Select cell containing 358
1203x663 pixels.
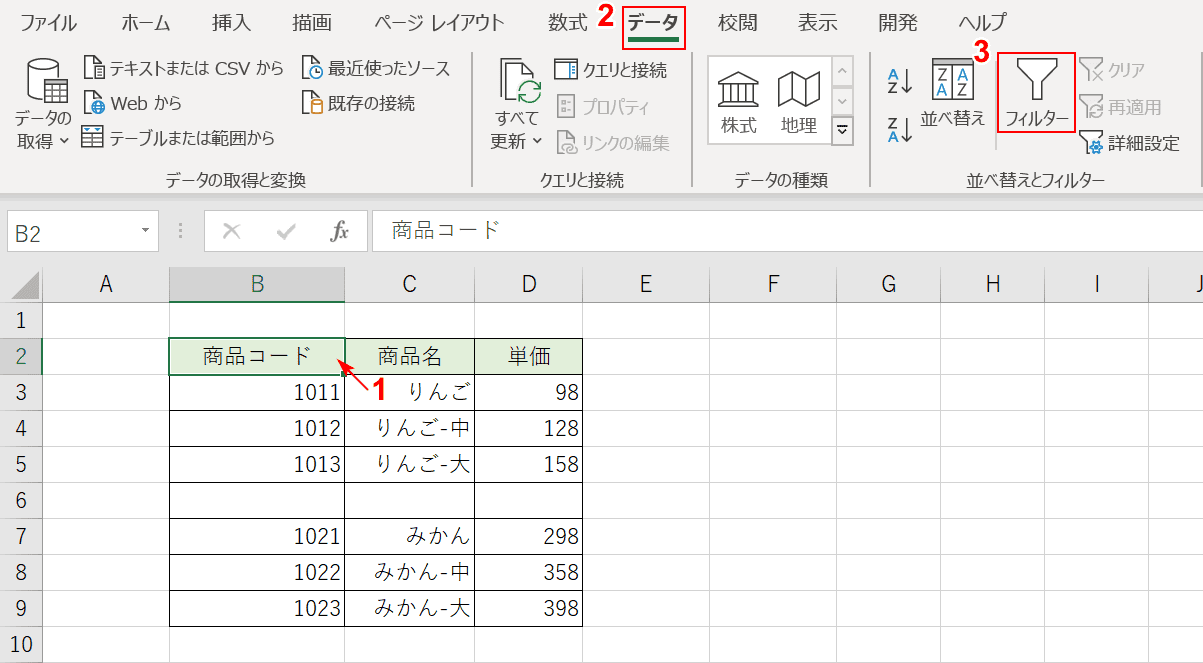(529, 572)
